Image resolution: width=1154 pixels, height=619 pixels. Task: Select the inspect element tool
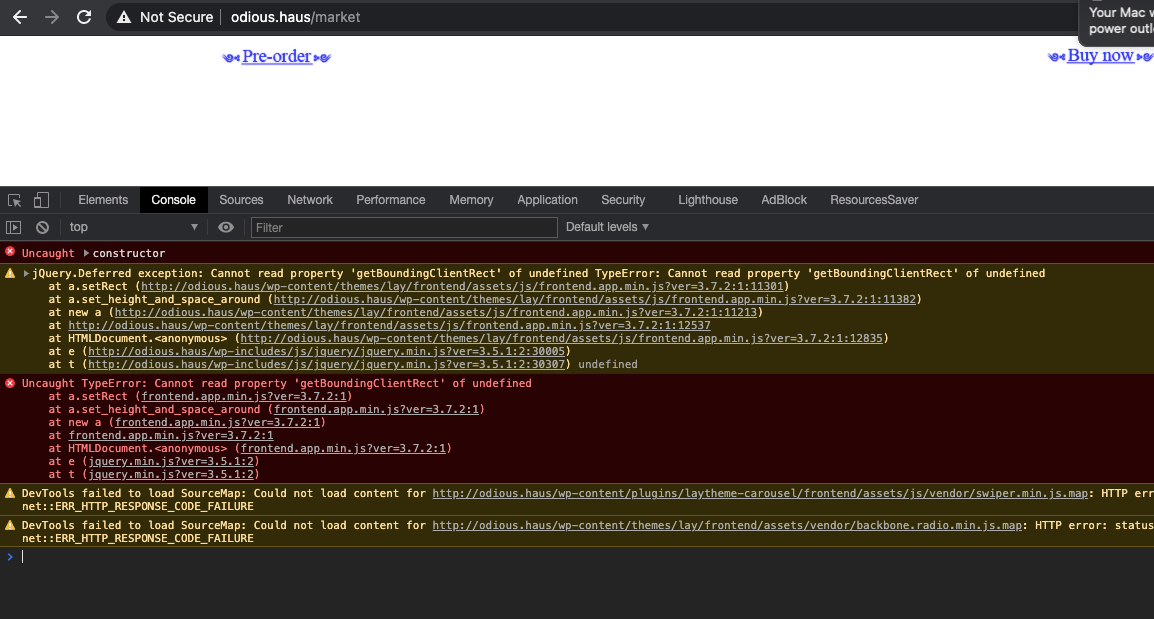(x=16, y=200)
